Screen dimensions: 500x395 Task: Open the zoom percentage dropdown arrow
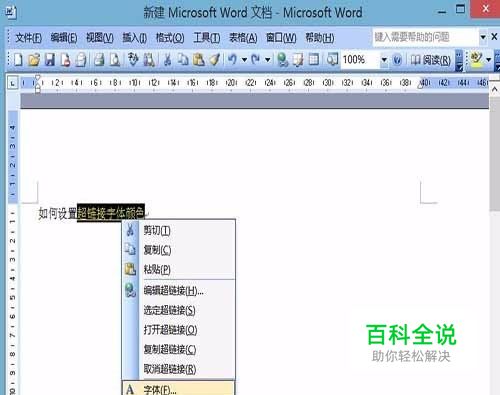tap(384, 60)
